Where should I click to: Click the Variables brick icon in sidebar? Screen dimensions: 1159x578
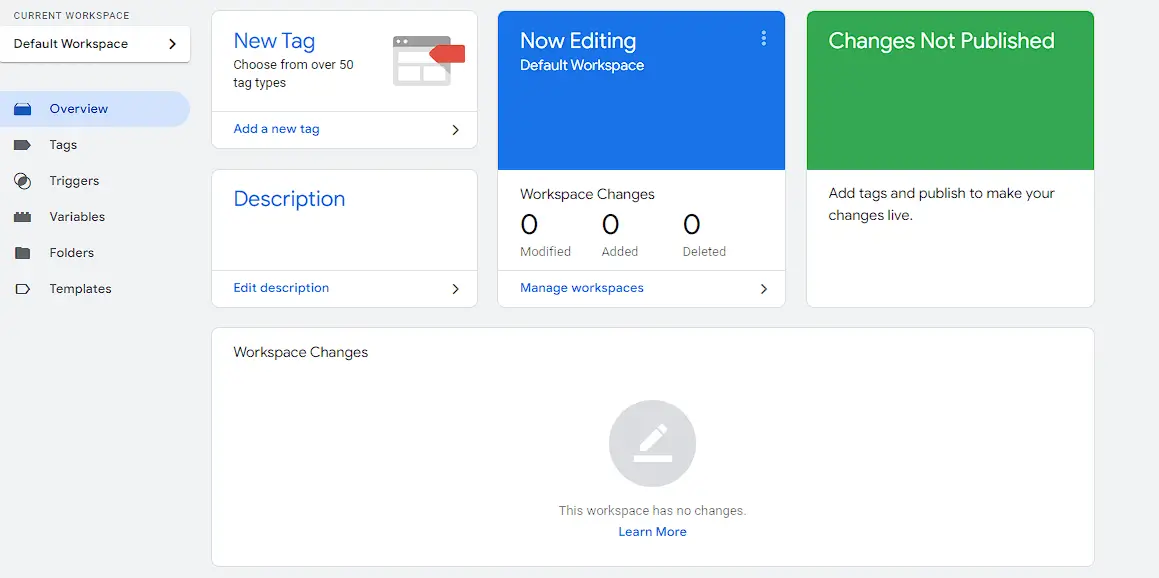[22, 217]
